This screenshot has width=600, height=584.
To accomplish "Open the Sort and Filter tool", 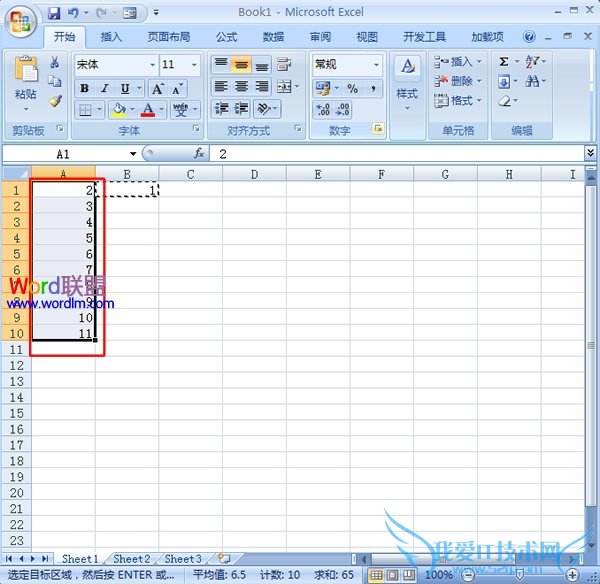I will coord(532,62).
